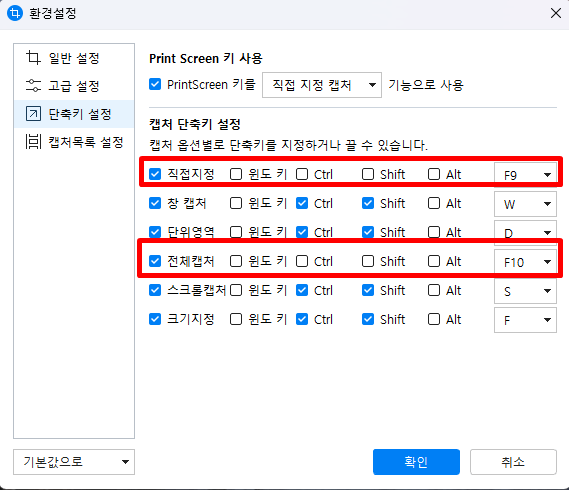Uncheck the 전체캡처 shortcut checkbox
Image resolution: width=569 pixels, height=490 pixels.
tap(155, 261)
